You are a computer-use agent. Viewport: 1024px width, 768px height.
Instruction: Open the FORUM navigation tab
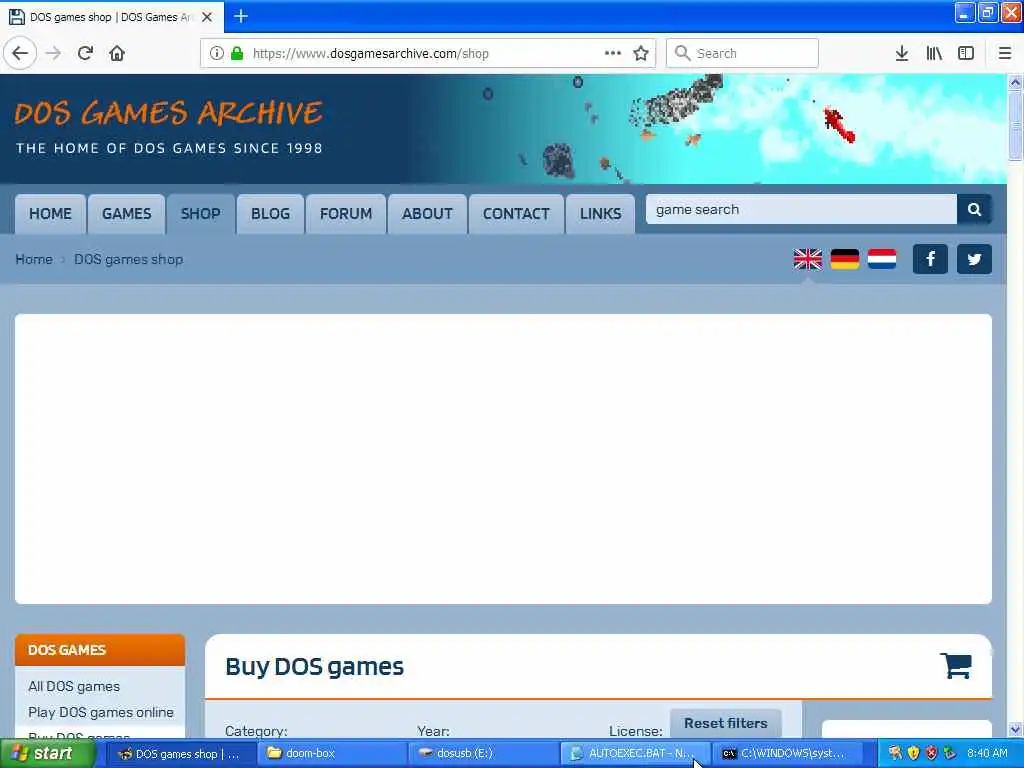tap(346, 214)
